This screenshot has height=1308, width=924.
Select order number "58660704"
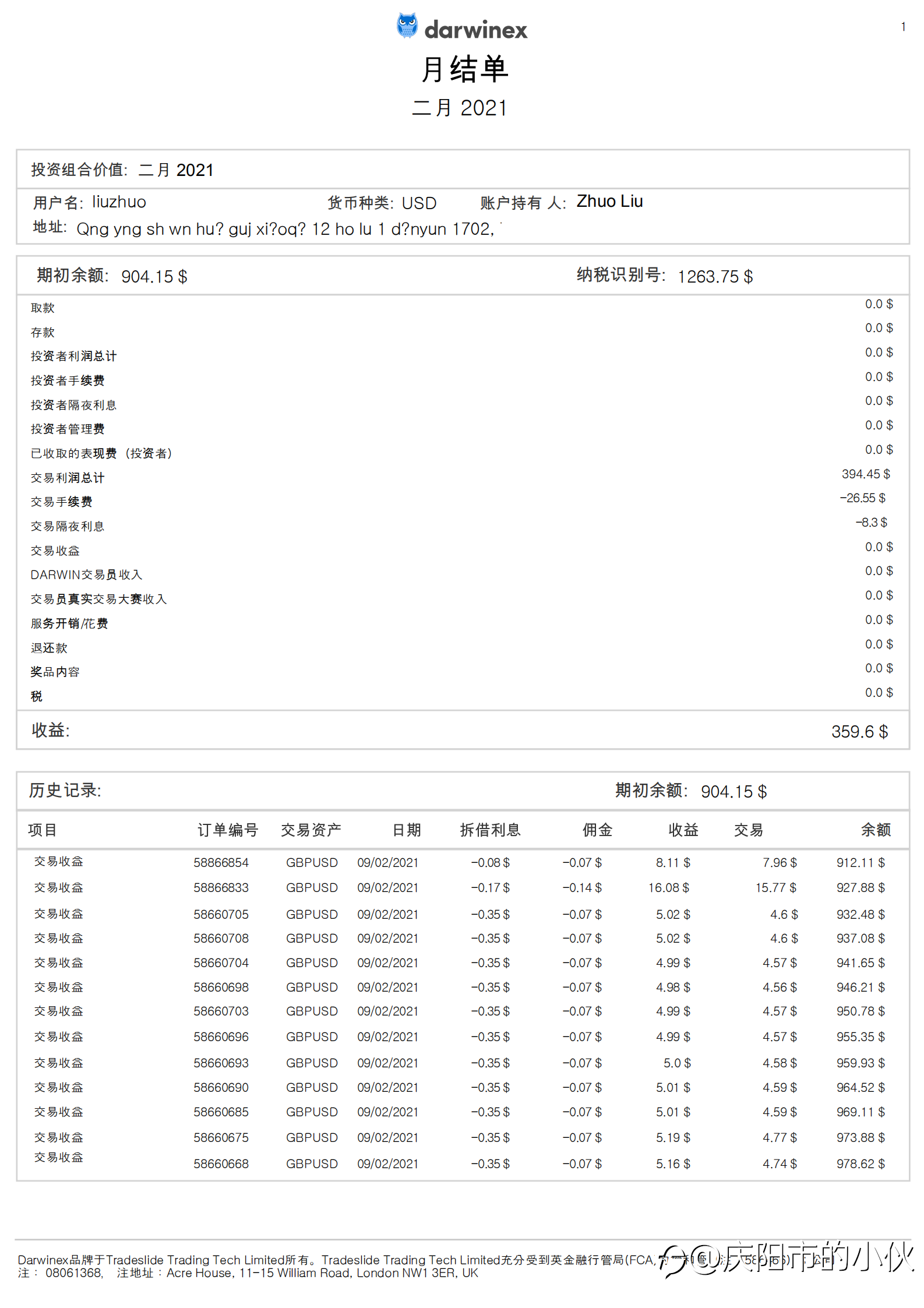pos(221,963)
